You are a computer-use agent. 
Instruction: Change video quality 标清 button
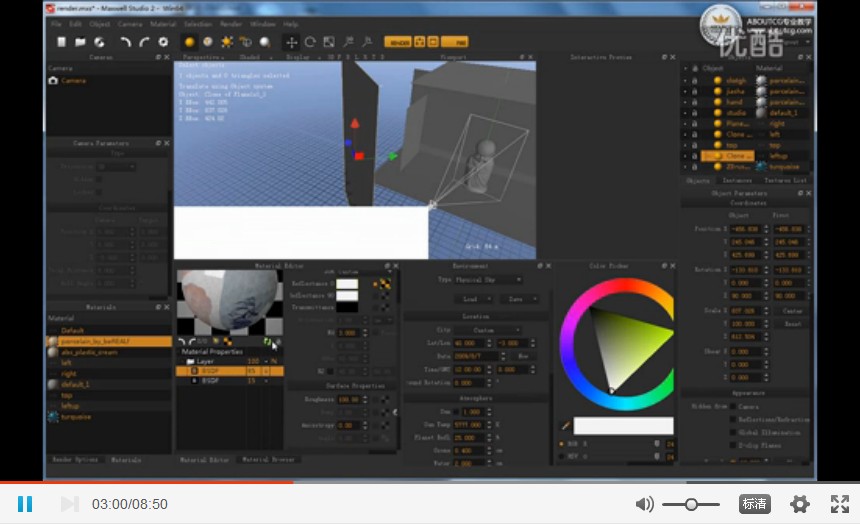[755, 504]
